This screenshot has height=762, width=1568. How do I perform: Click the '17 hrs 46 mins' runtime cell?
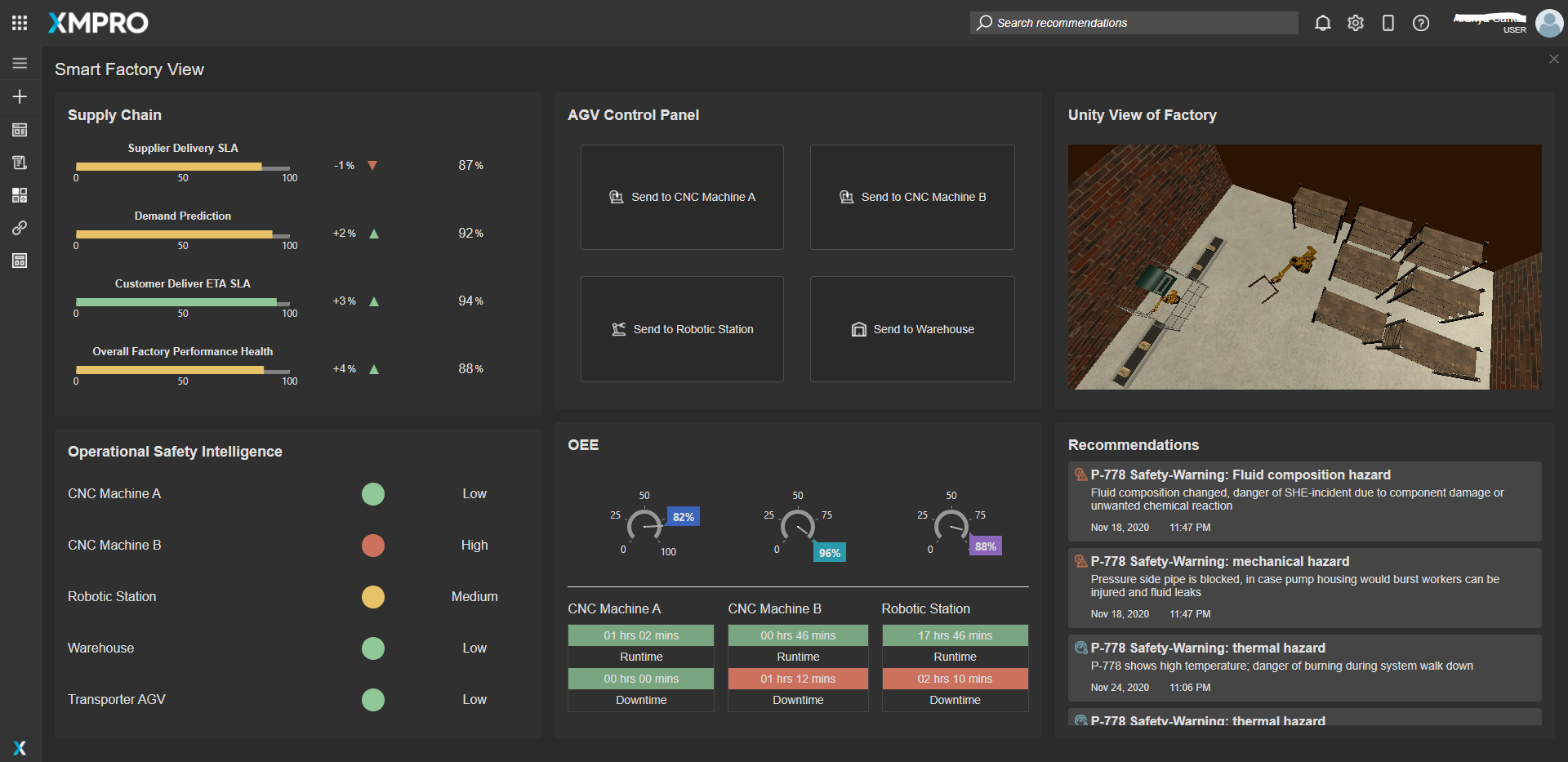point(955,635)
